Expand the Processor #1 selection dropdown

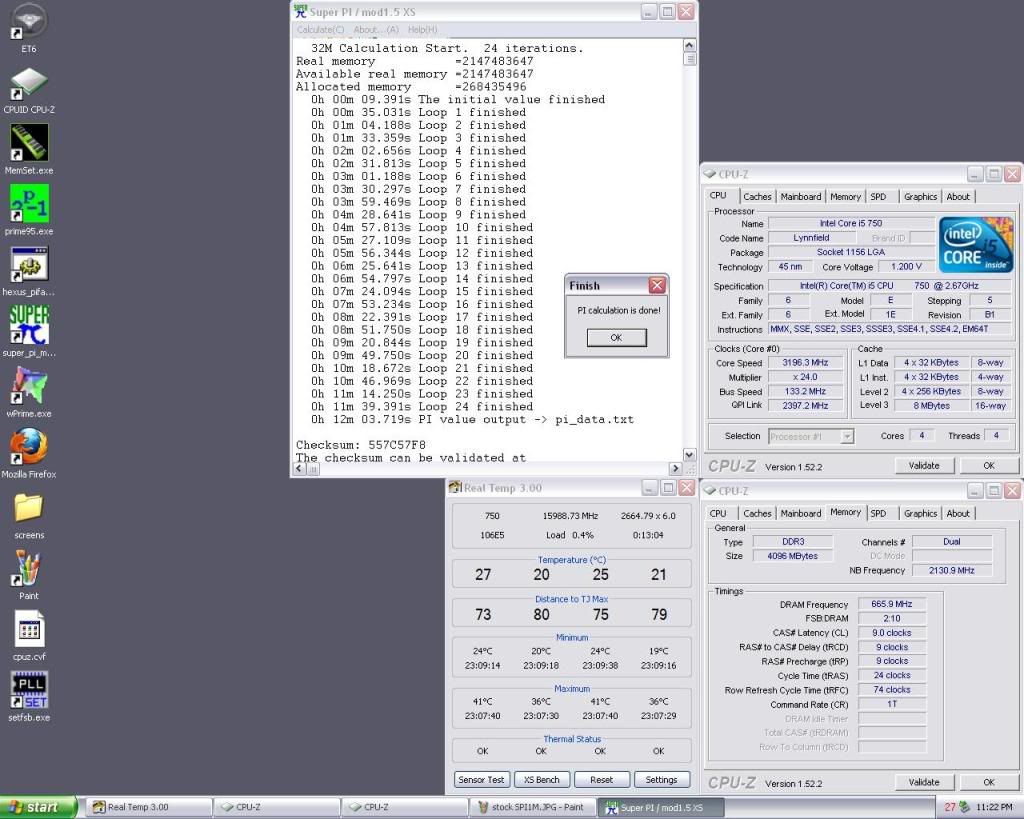[x=846, y=436]
